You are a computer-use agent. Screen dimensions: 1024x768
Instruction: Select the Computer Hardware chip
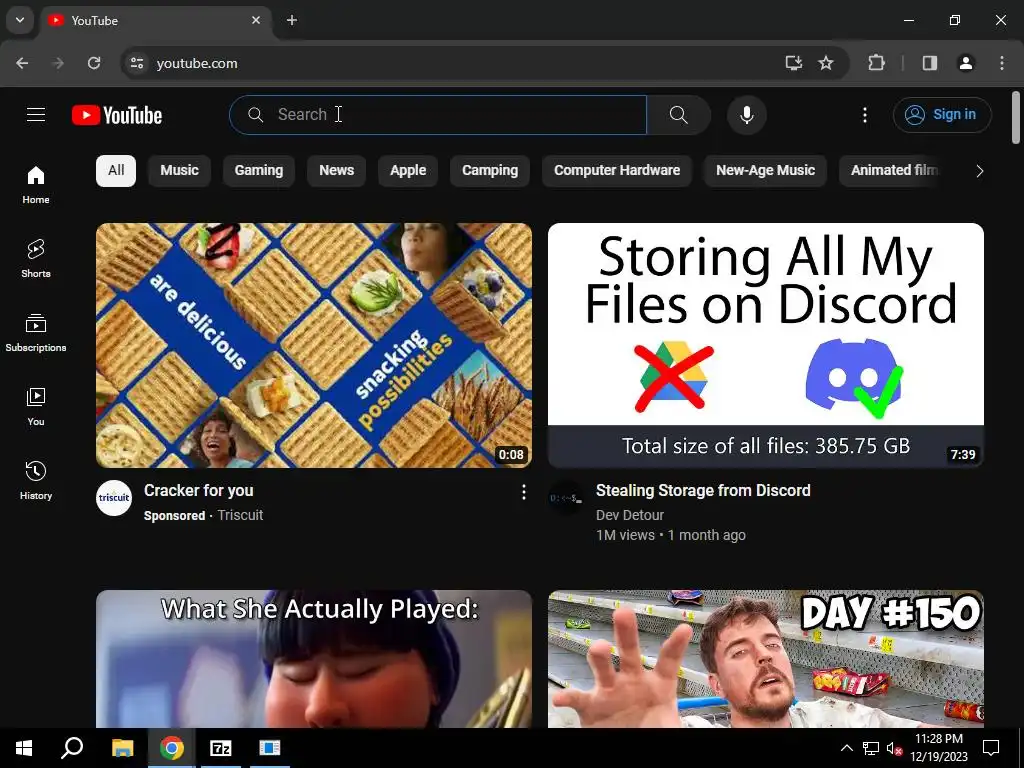tap(616, 170)
